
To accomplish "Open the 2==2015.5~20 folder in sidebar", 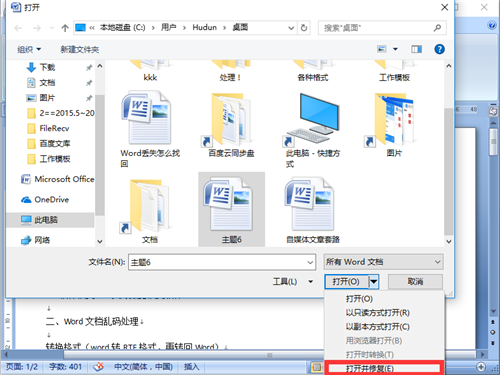I will click(x=61, y=113).
